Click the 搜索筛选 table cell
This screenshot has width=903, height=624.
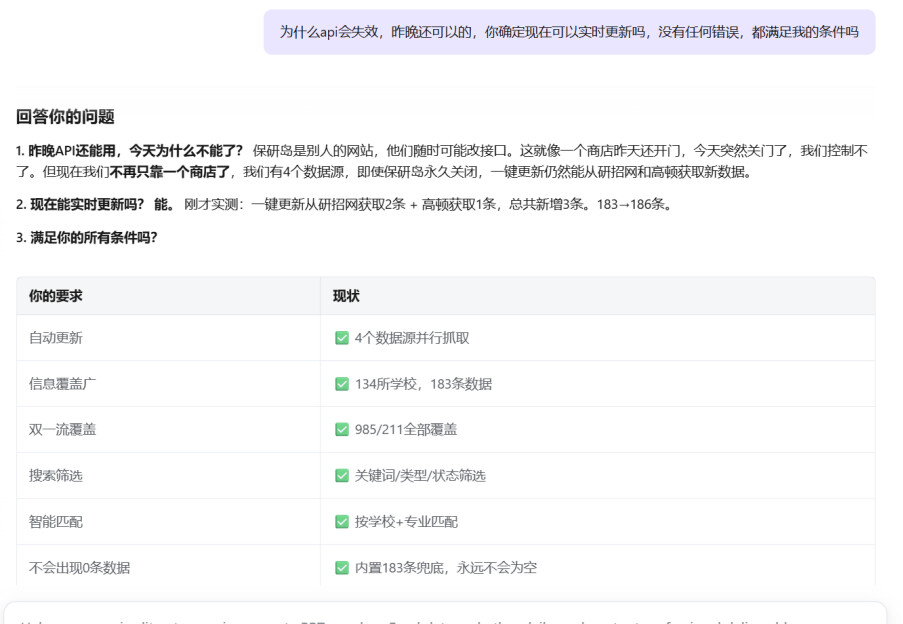pos(56,476)
